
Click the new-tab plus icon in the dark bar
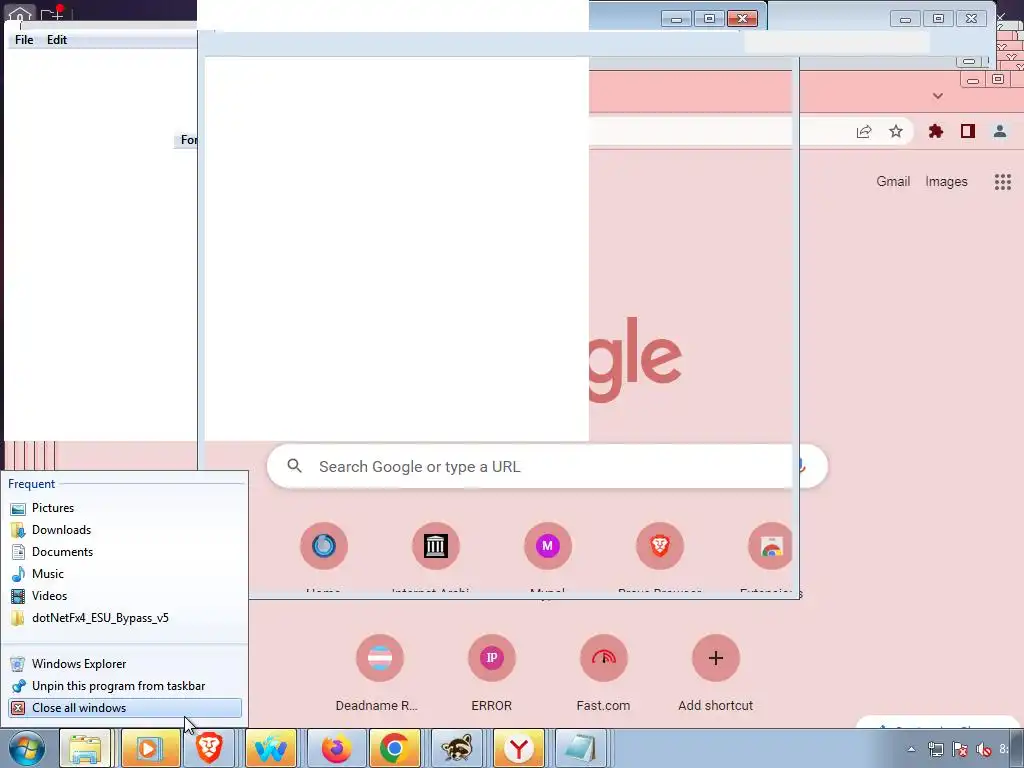(52, 13)
